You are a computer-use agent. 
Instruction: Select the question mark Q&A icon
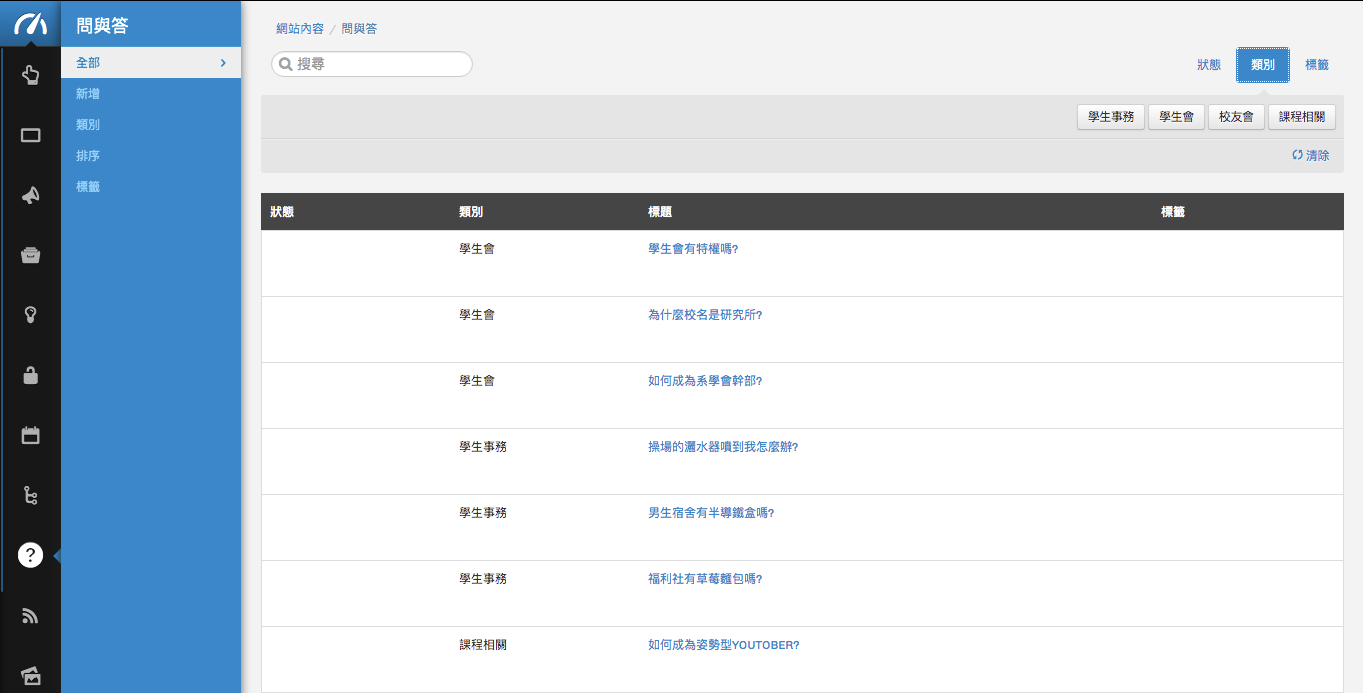[30, 555]
